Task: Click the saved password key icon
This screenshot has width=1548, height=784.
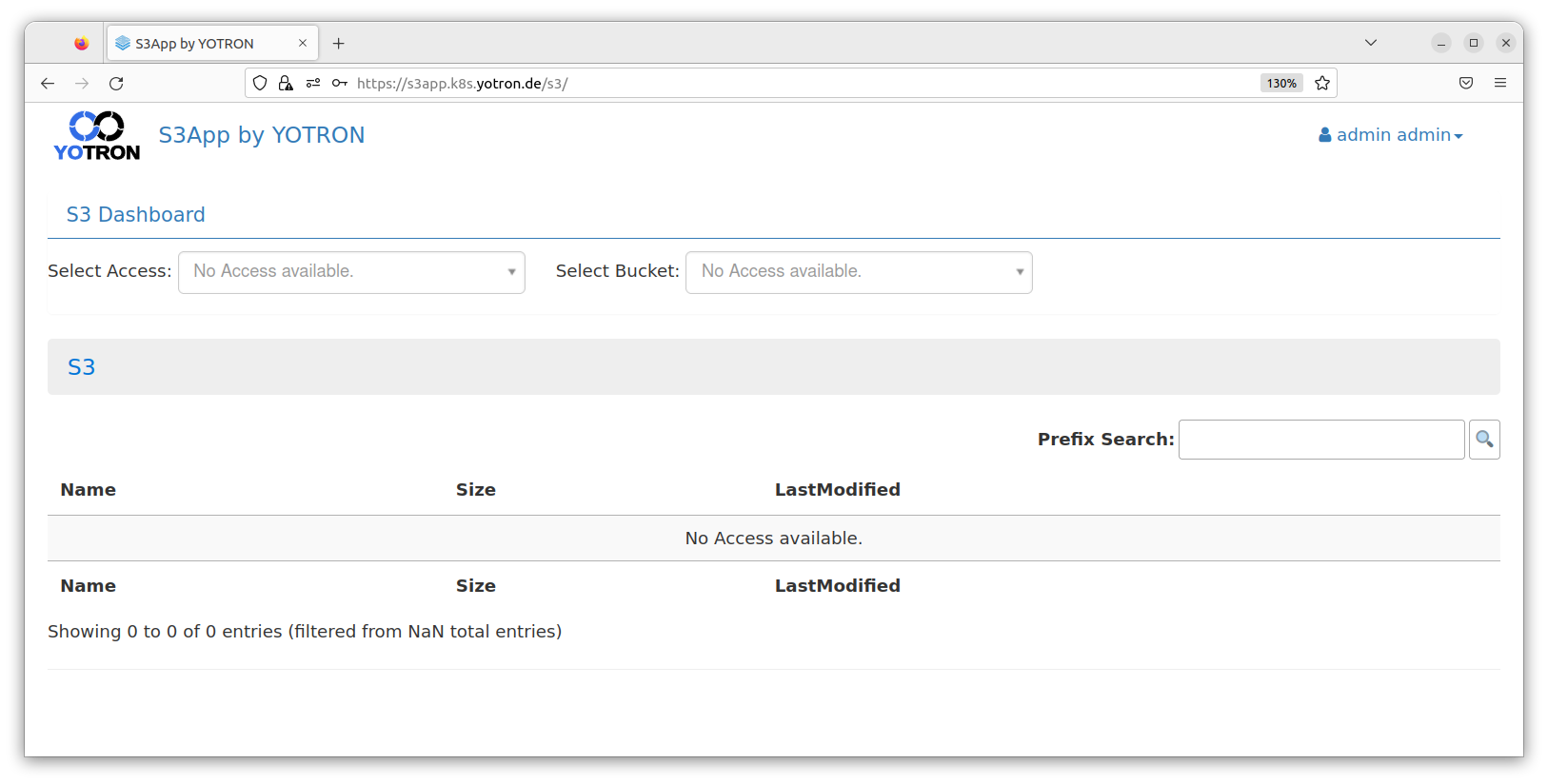Action: [x=339, y=84]
